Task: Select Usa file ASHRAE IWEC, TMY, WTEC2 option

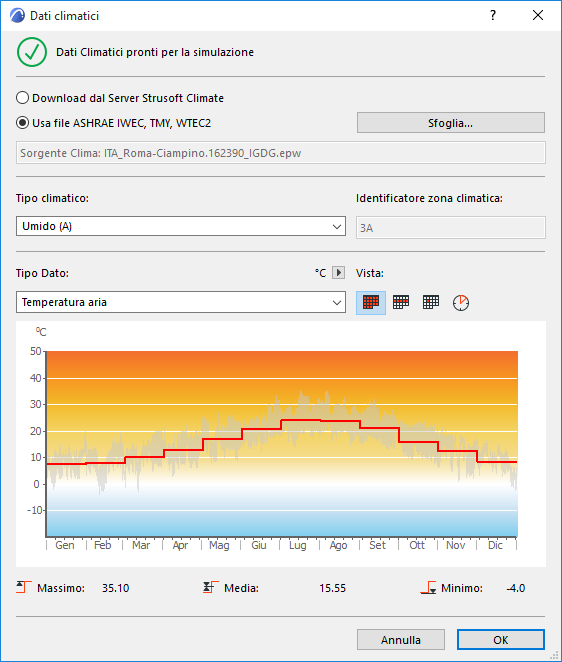Action: 114,123
